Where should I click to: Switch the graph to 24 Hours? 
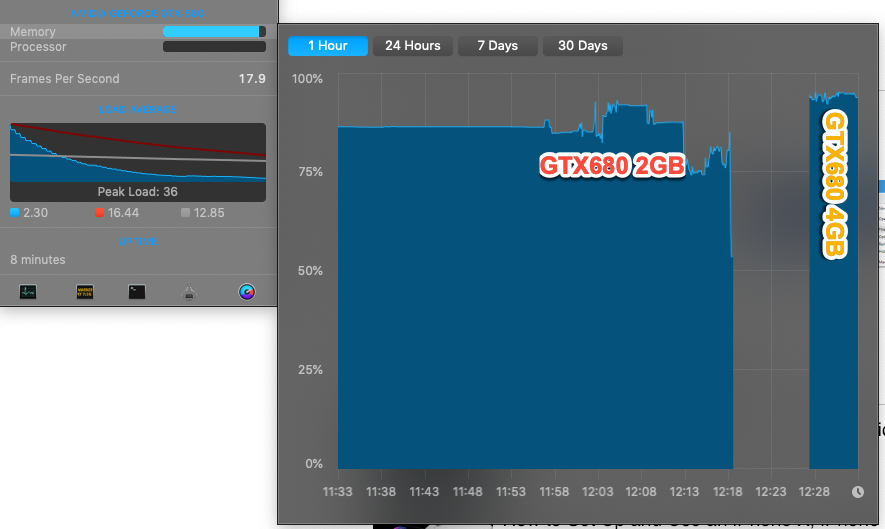coord(413,46)
